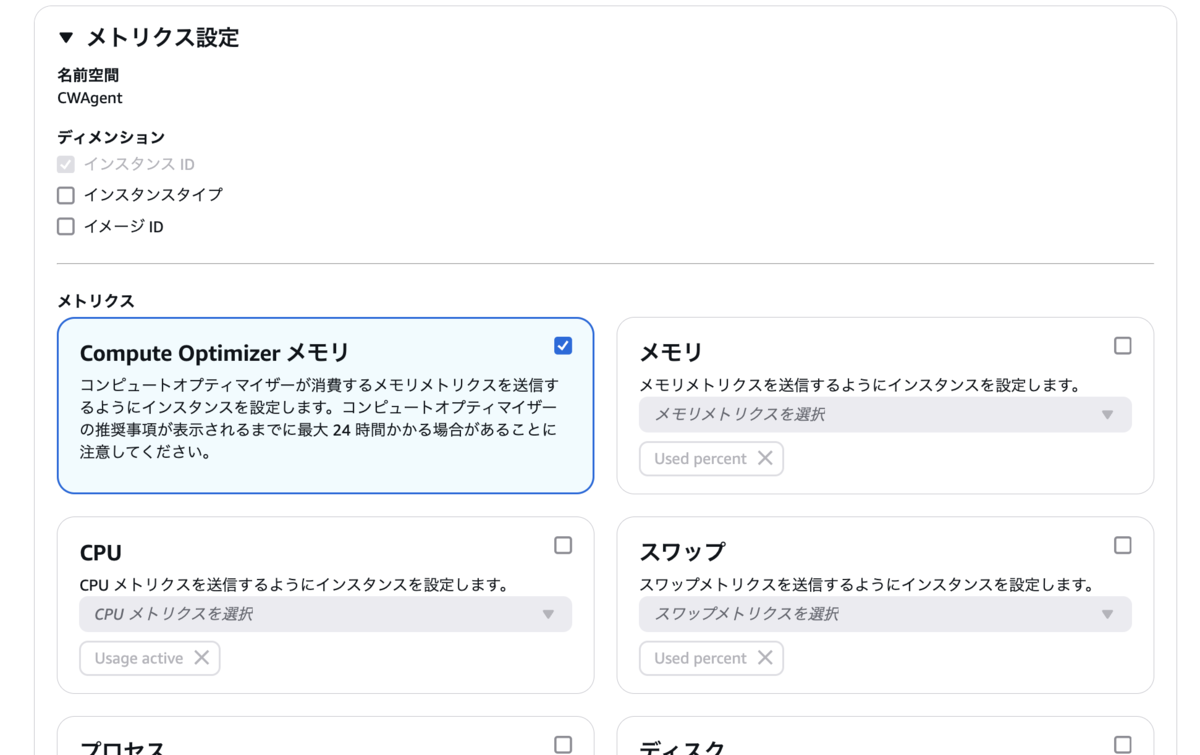The image size is (1200, 755).
Task: Enable the スワップ metrics card checkbox
Action: [x=1123, y=546]
